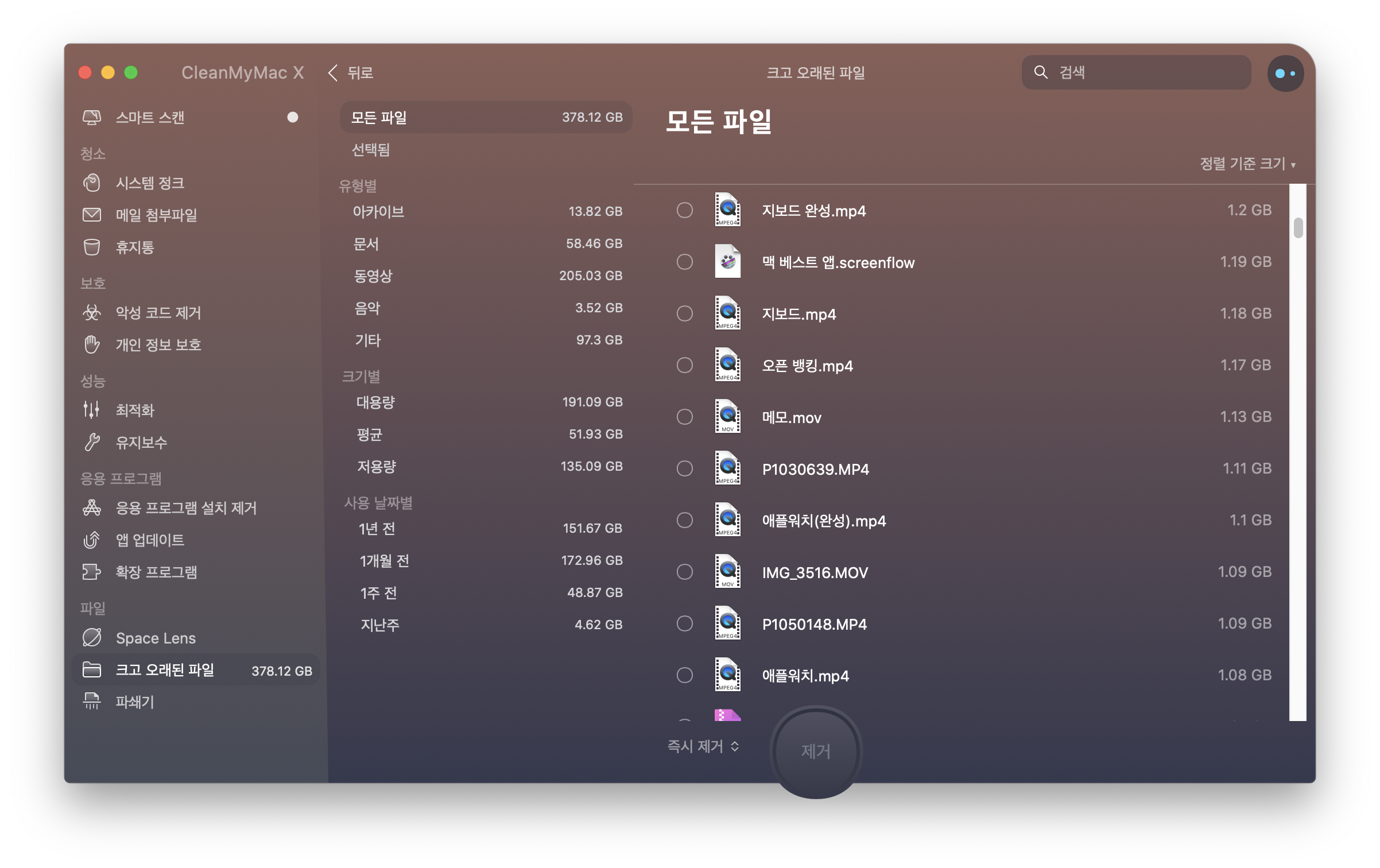Select the 악성 코드 제거 biohazard icon
1380x868 pixels.
click(x=92, y=313)
